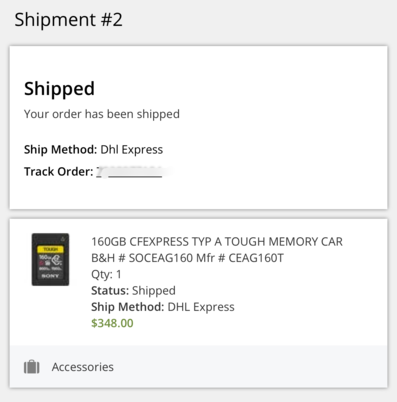This screenshot has width=397, height=402.
Task: Expand the gray Accessories footer row
Action: (x=198, y=367)
